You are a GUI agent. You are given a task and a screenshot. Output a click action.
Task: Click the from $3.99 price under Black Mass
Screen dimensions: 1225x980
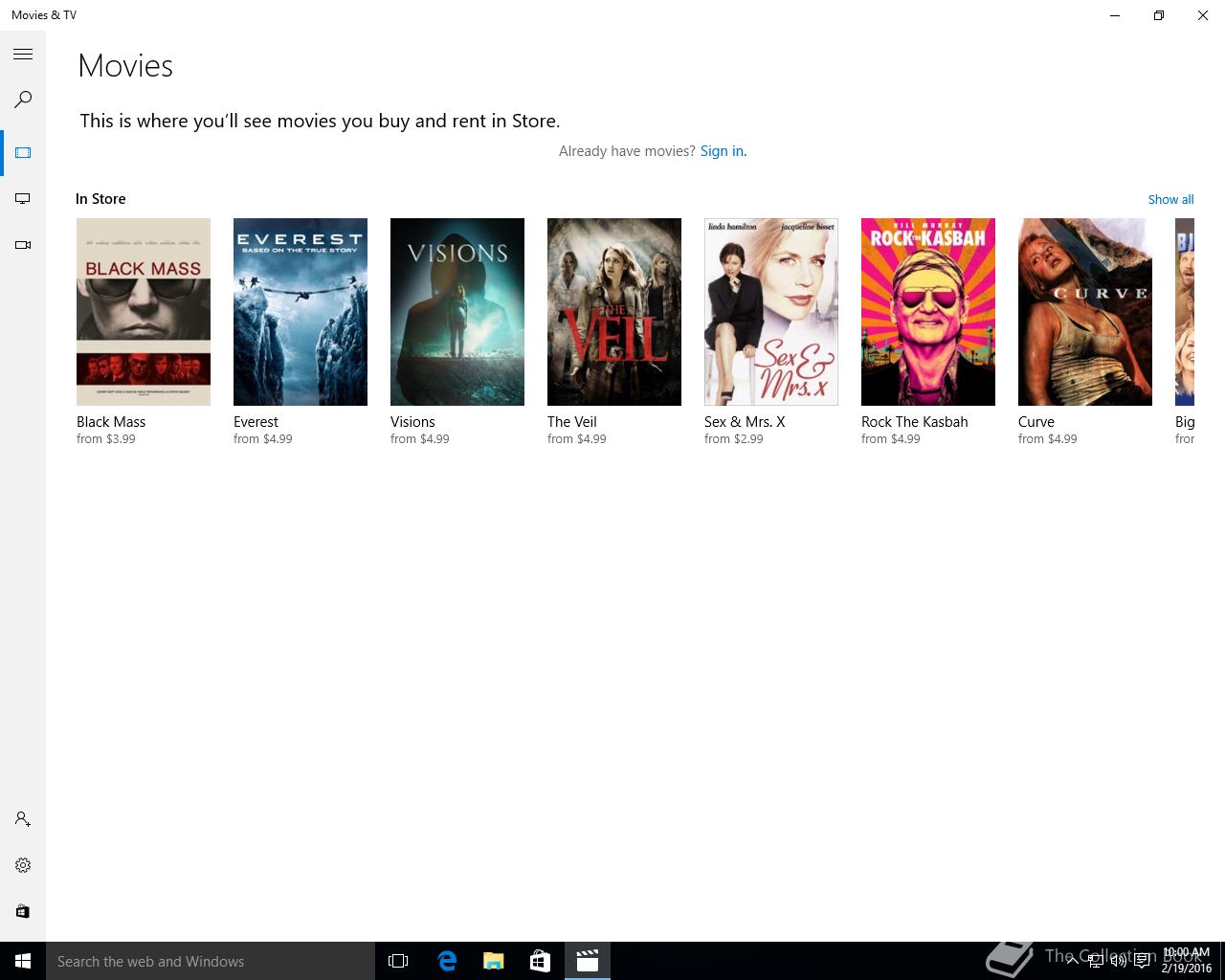pyautogui.click(x=106, y=439)
